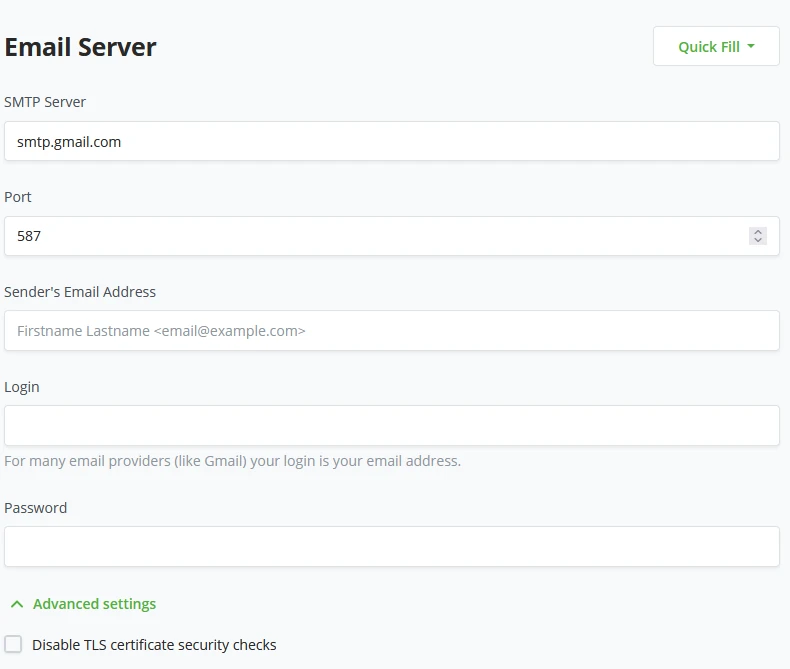
Task: Click the SMTP Server label
Action: pos(45,102)
